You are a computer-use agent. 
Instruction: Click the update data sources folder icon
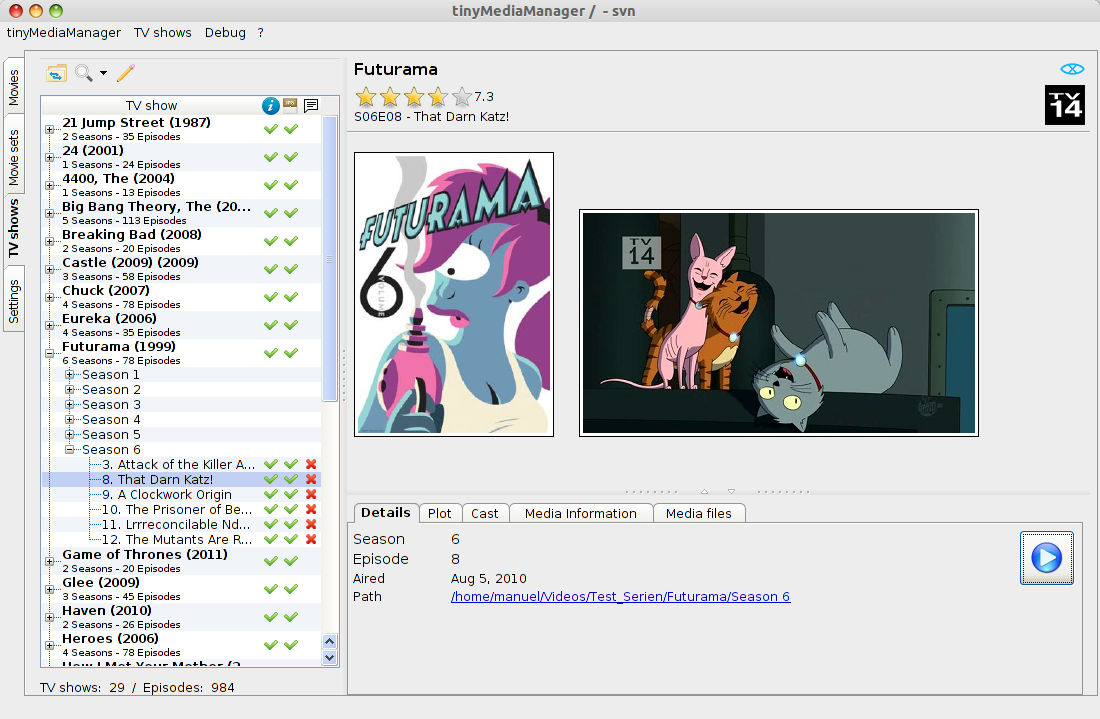[56, 73]
